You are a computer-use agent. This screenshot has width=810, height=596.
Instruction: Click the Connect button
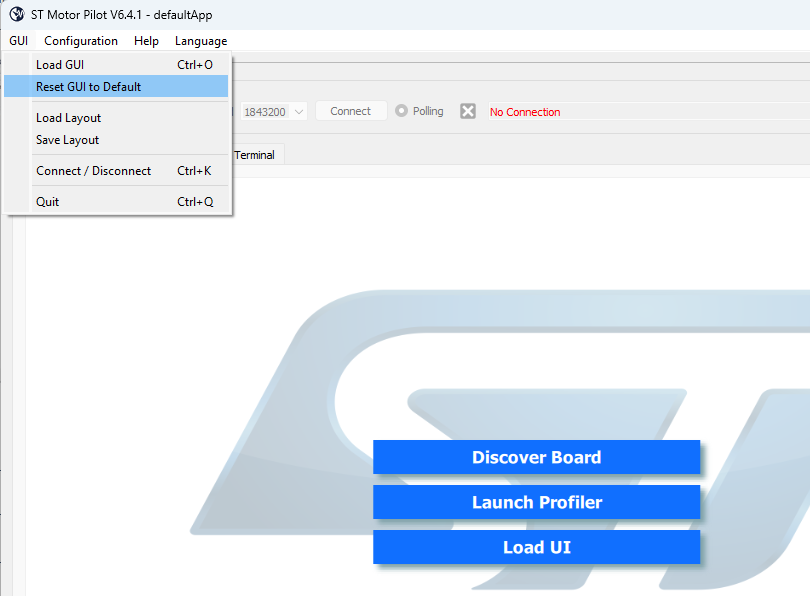click(x=351, y=111)
